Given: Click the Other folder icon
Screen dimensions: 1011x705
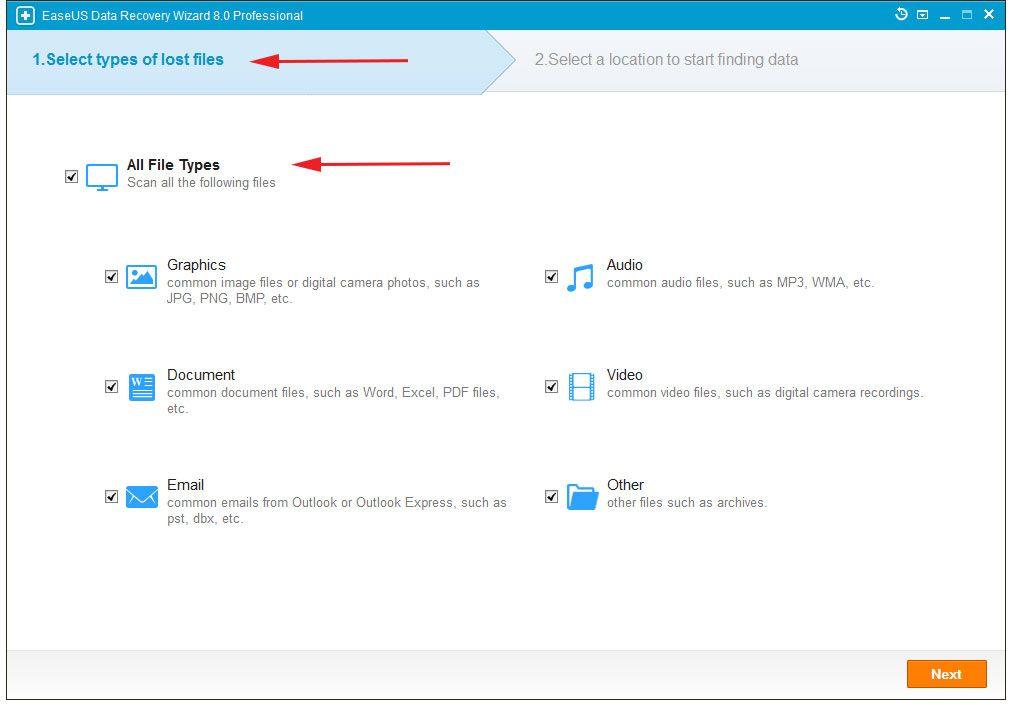Looking at the screenshot, I should tap(581, 497).
